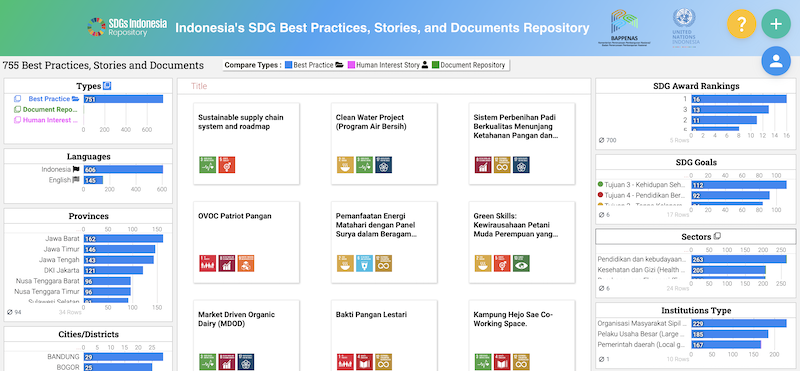This screenshot has height=371, width=800.
Task: Open the Market Driven Organic Dairy card
Action: 246,335
